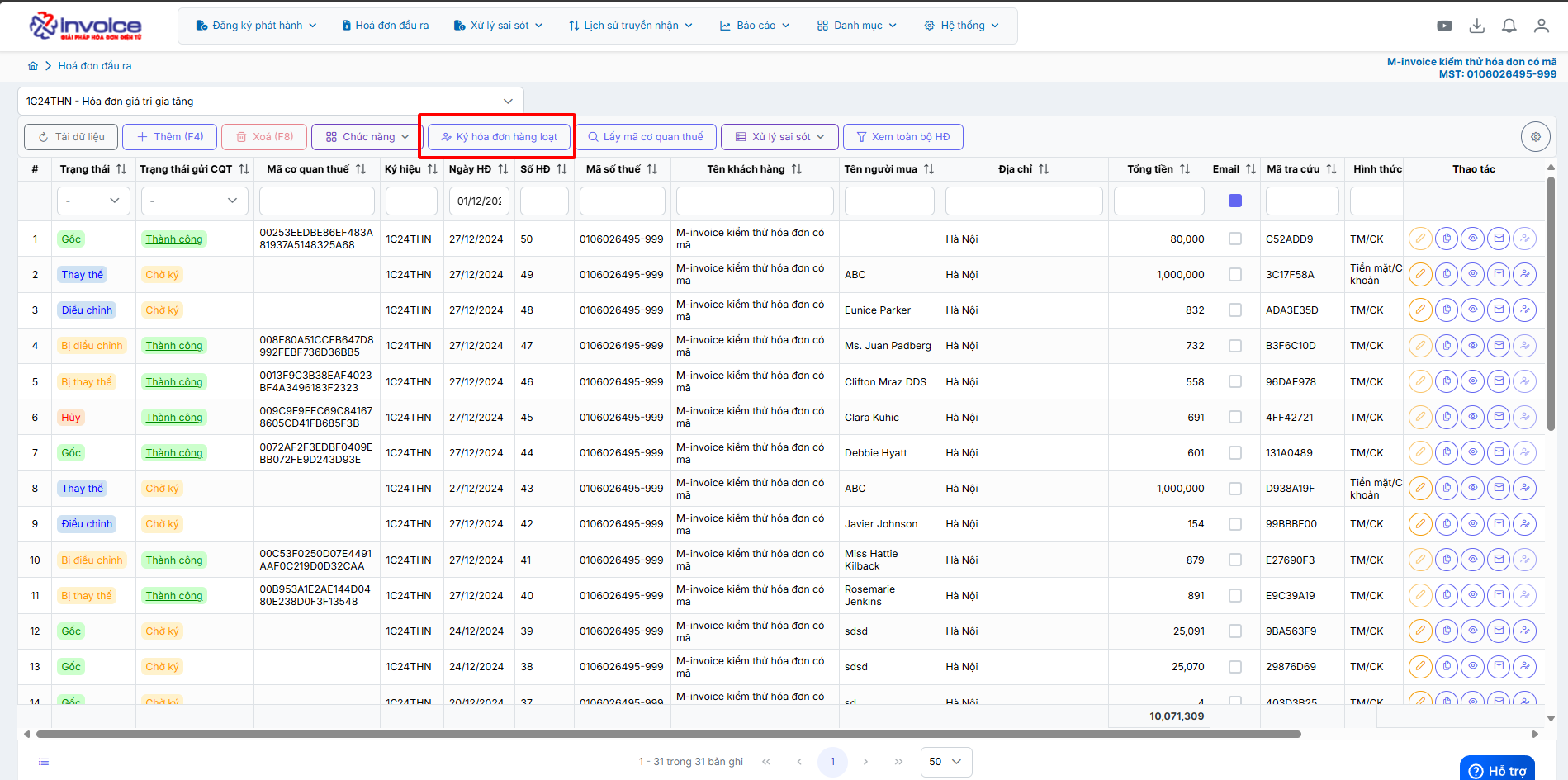Open the Trạng thái filter dropdown
This screenshot has width=1568, height=780.
(93, 201)
